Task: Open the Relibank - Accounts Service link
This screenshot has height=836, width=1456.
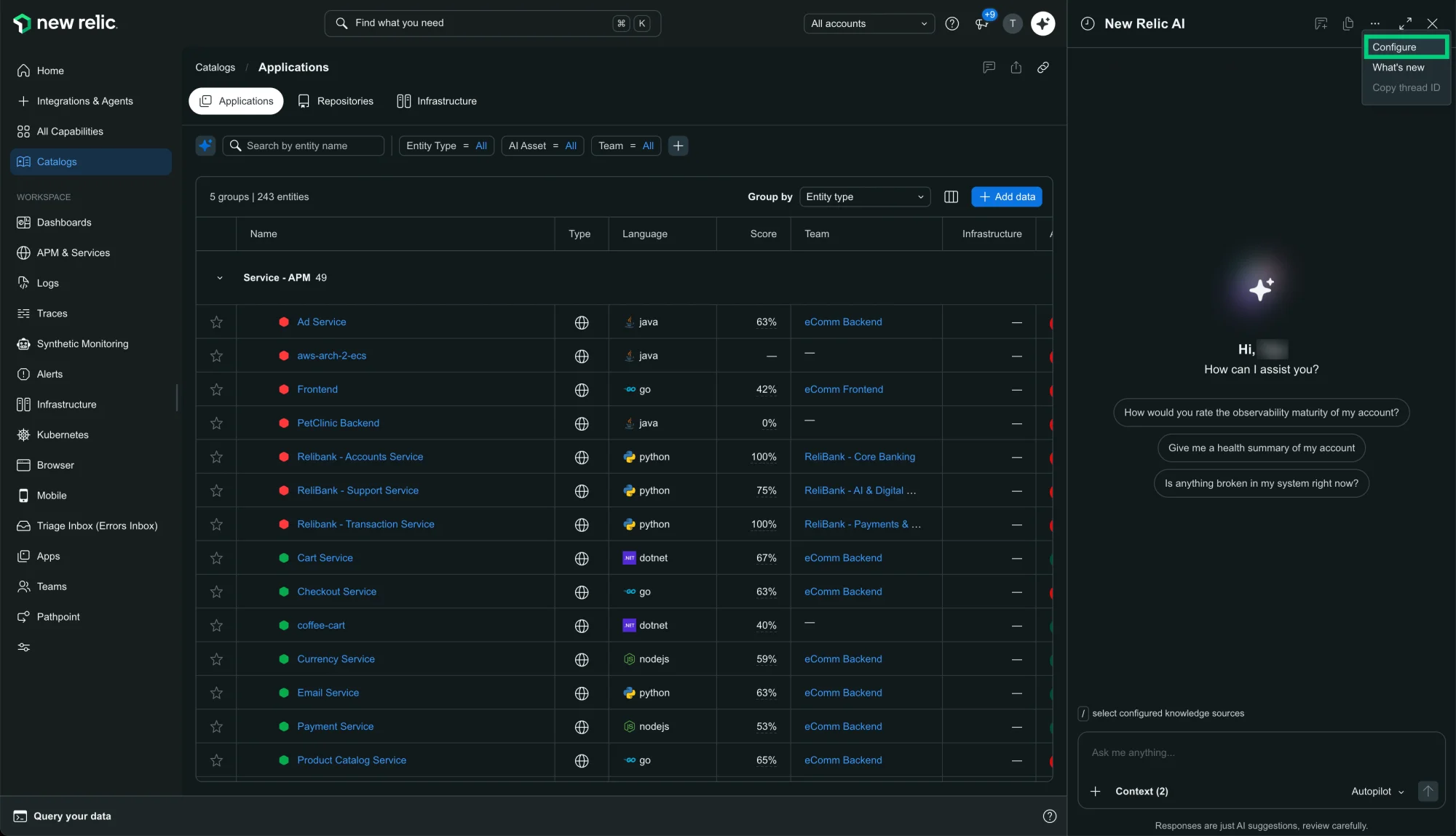Action: pos(360,457)
